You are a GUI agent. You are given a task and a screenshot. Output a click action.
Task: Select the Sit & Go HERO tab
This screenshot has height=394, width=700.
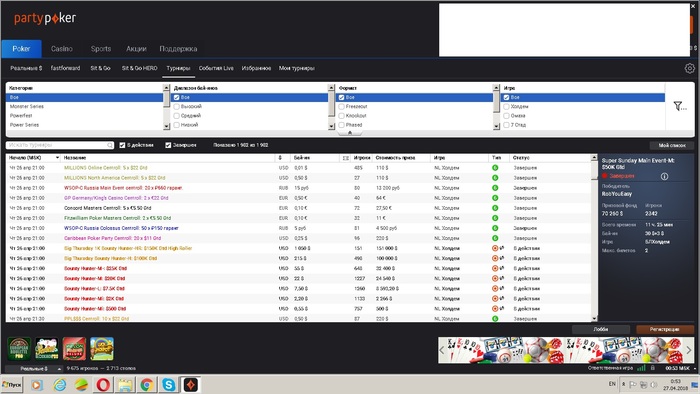pyautogui.click(x=139, y=68)
